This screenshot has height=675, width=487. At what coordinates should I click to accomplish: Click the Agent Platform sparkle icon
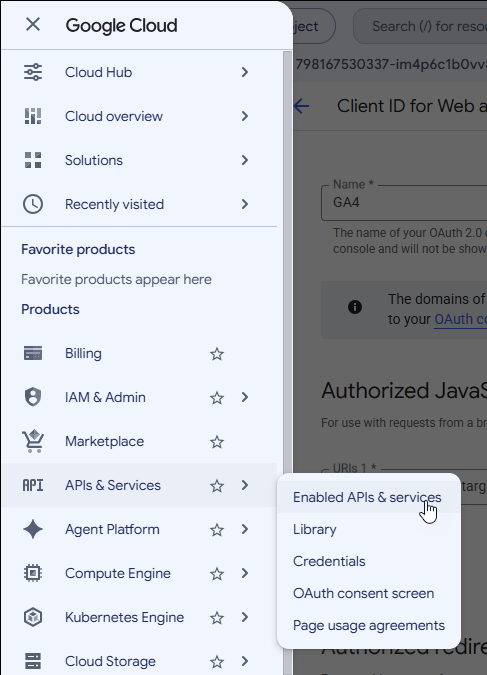click(x=33, y=529)
